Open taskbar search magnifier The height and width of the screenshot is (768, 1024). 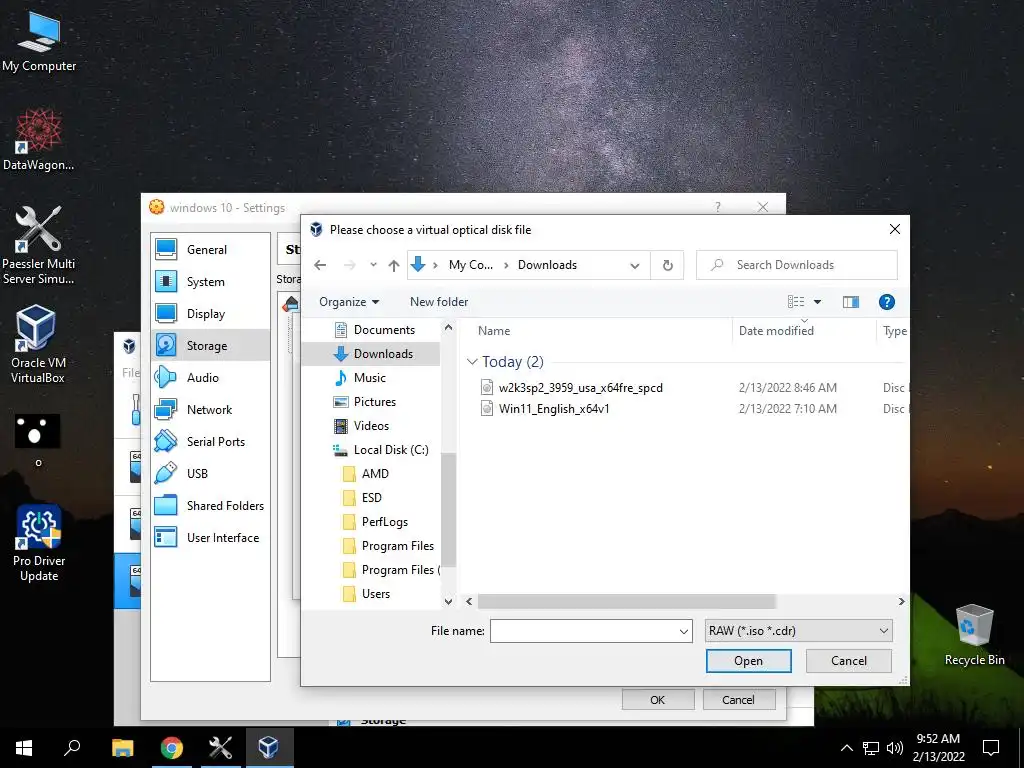click(x=72, y=747)
